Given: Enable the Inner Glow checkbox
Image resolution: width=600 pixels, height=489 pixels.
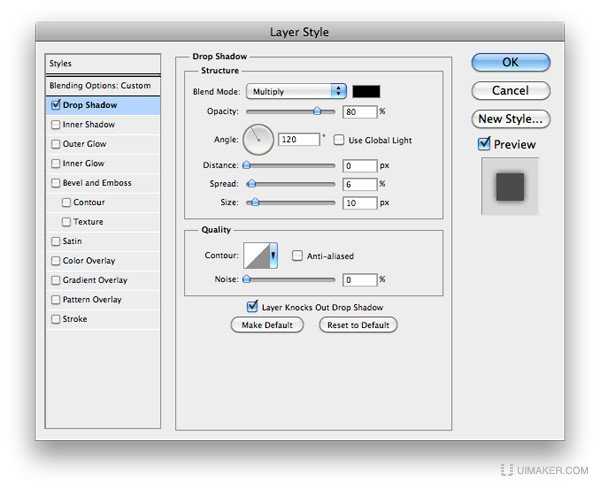Looking at the screenshot, I should point(56,163).
